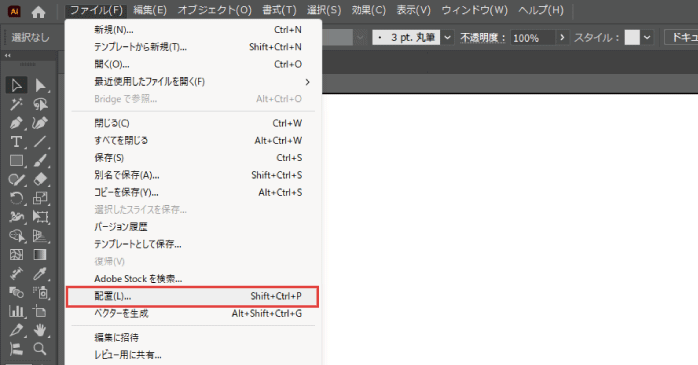Activate the Type tool
698x365 pixels.
[x=16, y=142]
